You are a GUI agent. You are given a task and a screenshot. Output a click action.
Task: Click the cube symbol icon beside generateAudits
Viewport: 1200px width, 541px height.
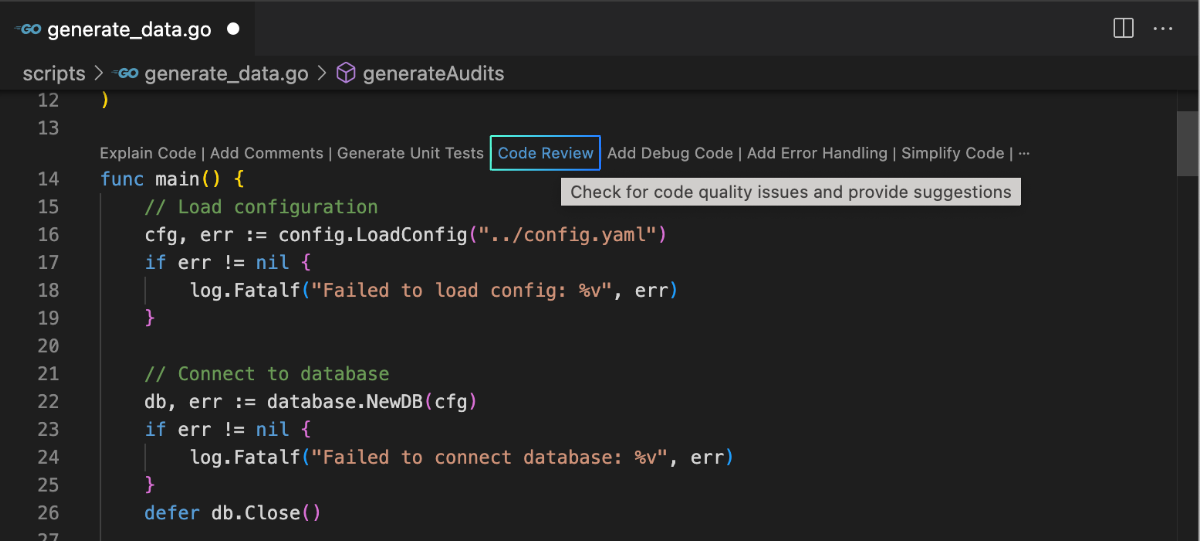point(346,73)
